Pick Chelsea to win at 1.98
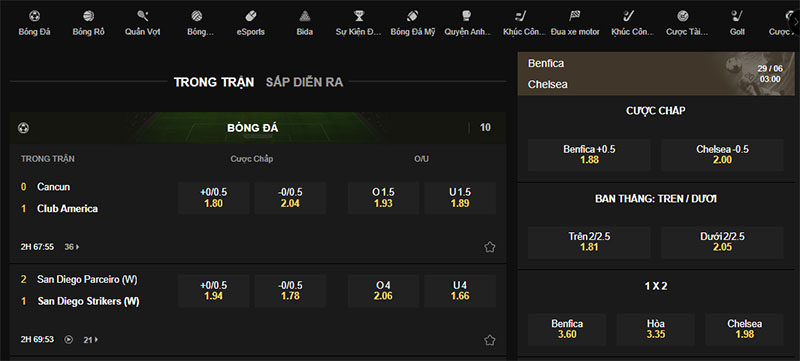The height and width of the screenshot is (361, 800). [744, 329]
